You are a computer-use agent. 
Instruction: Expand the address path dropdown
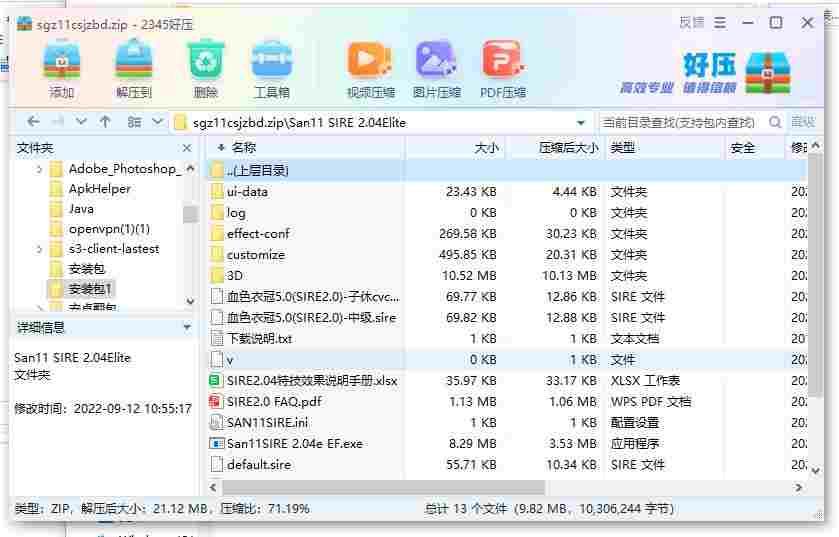tap(581, 123)
